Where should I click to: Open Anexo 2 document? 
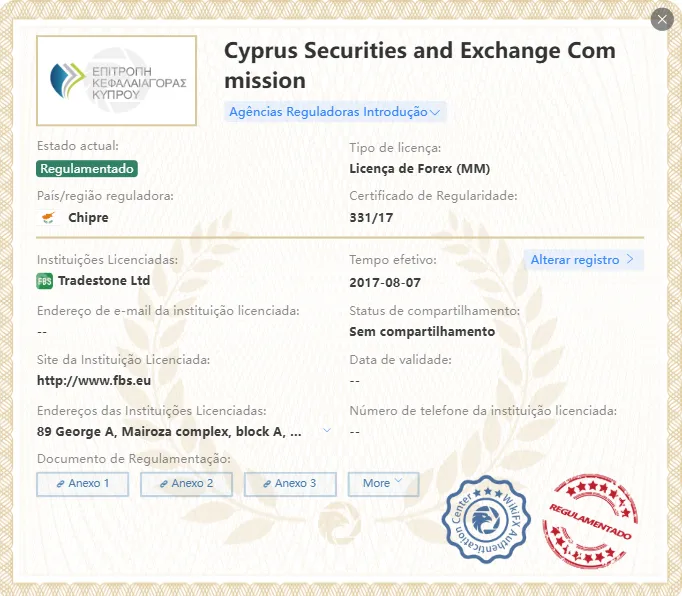click(186, 484)
